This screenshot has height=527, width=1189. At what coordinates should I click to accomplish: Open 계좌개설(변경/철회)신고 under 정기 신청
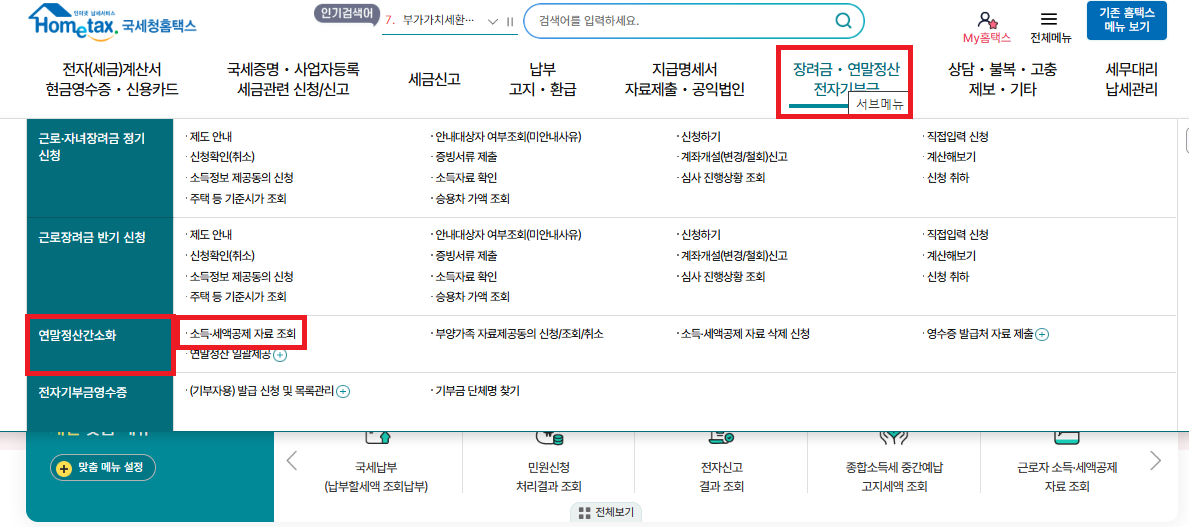point(732,158)
